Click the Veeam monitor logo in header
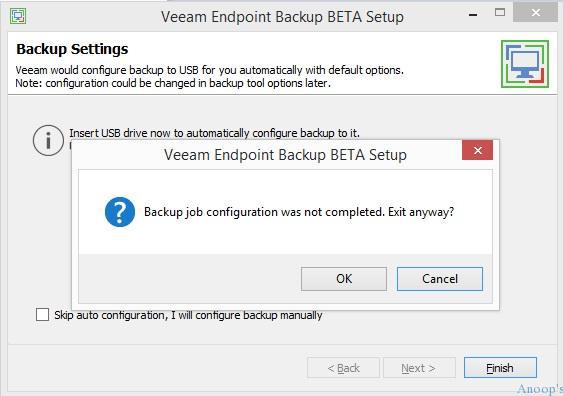The image size is (563, 396). [x=525, y=64]
